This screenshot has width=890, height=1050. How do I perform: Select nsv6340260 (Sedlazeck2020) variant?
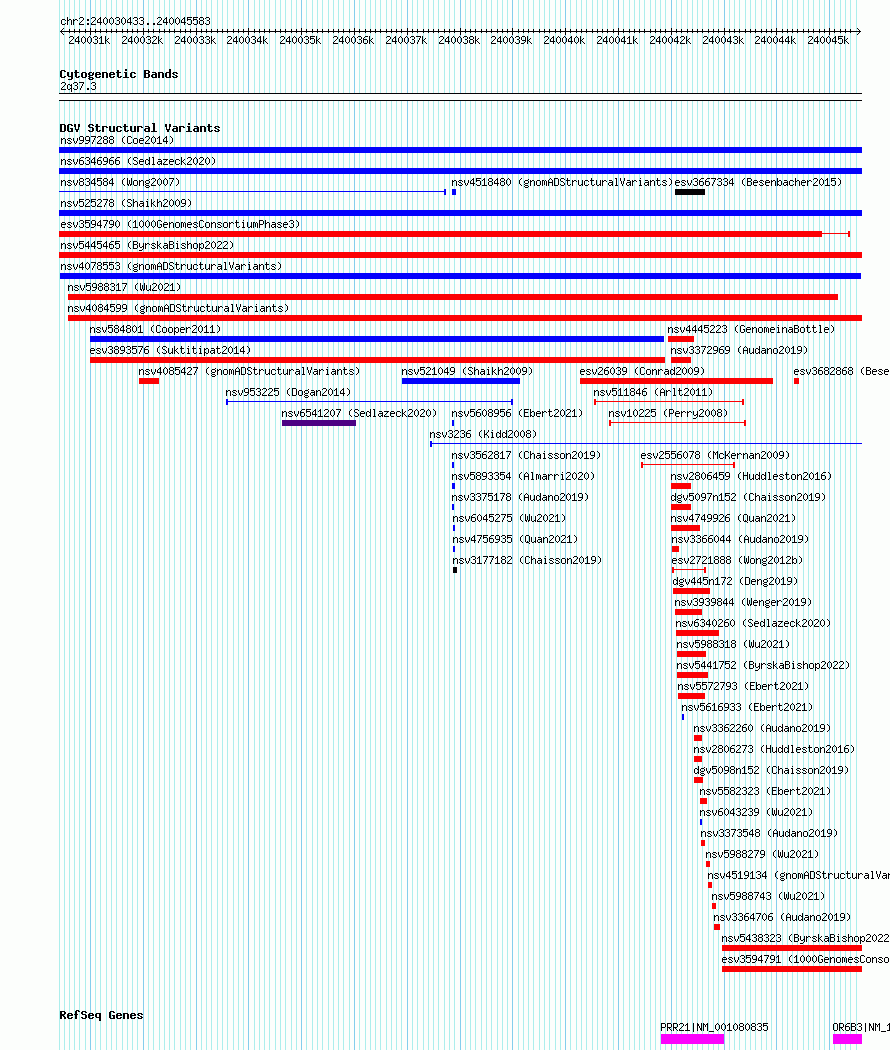pyautogui.click(x=753, y=623)
